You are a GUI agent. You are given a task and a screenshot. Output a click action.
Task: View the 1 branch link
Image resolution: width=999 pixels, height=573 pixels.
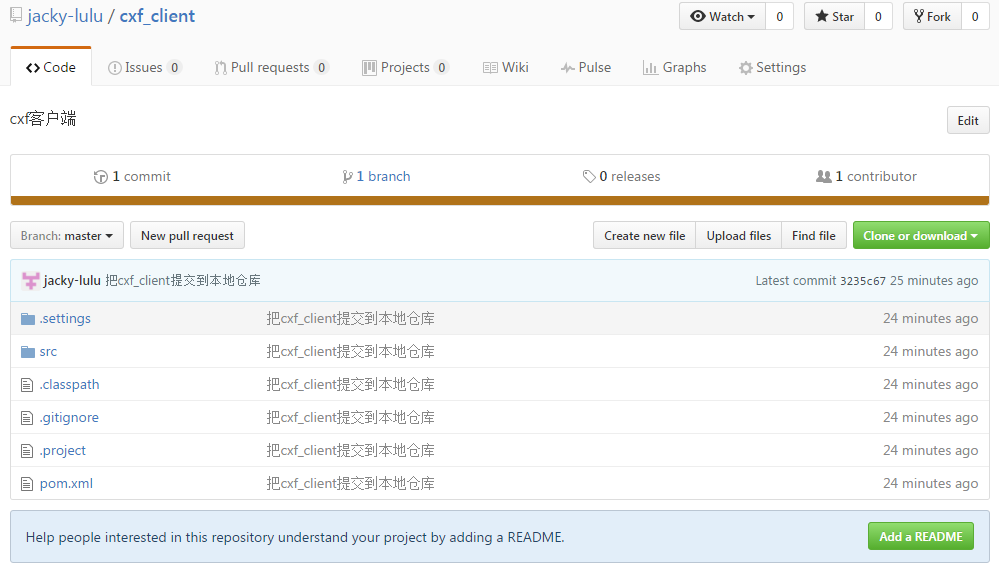(x=376, y=177)
